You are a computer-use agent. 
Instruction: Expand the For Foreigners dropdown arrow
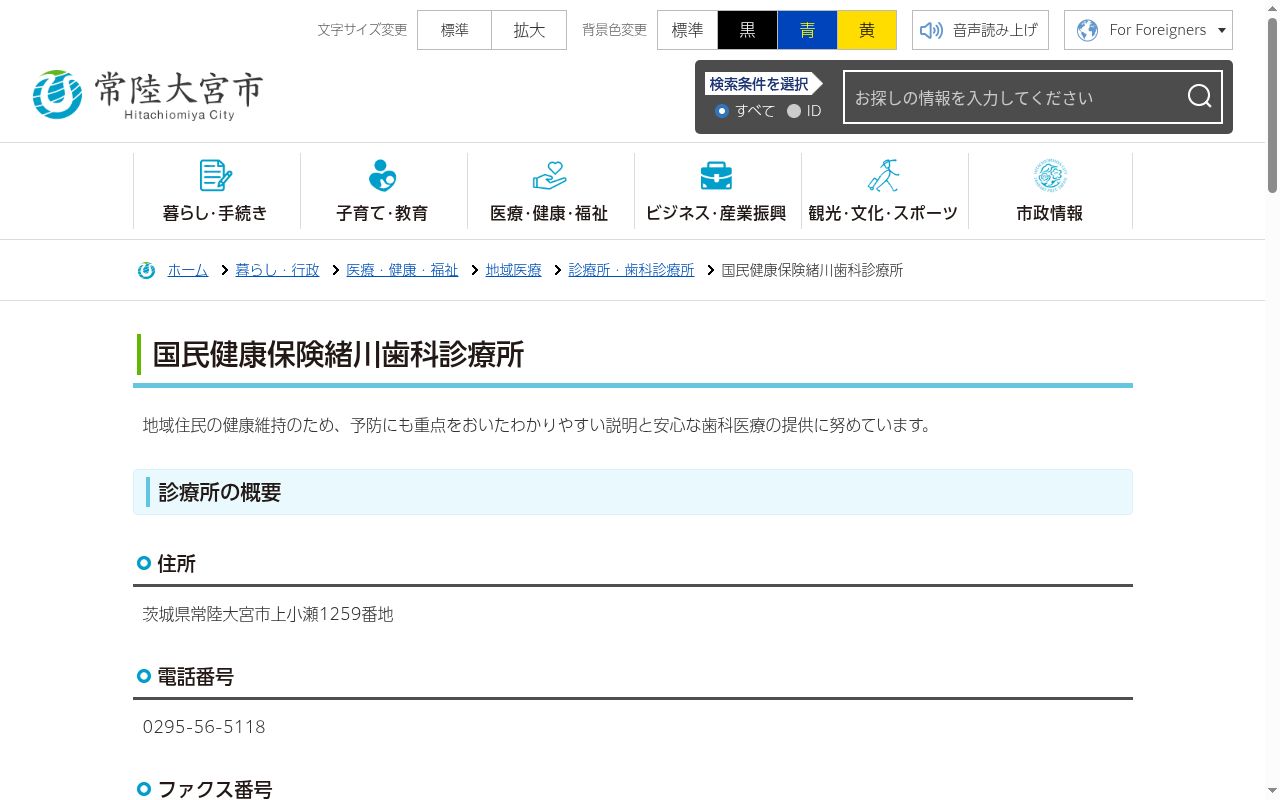[x=1221, y=30]
